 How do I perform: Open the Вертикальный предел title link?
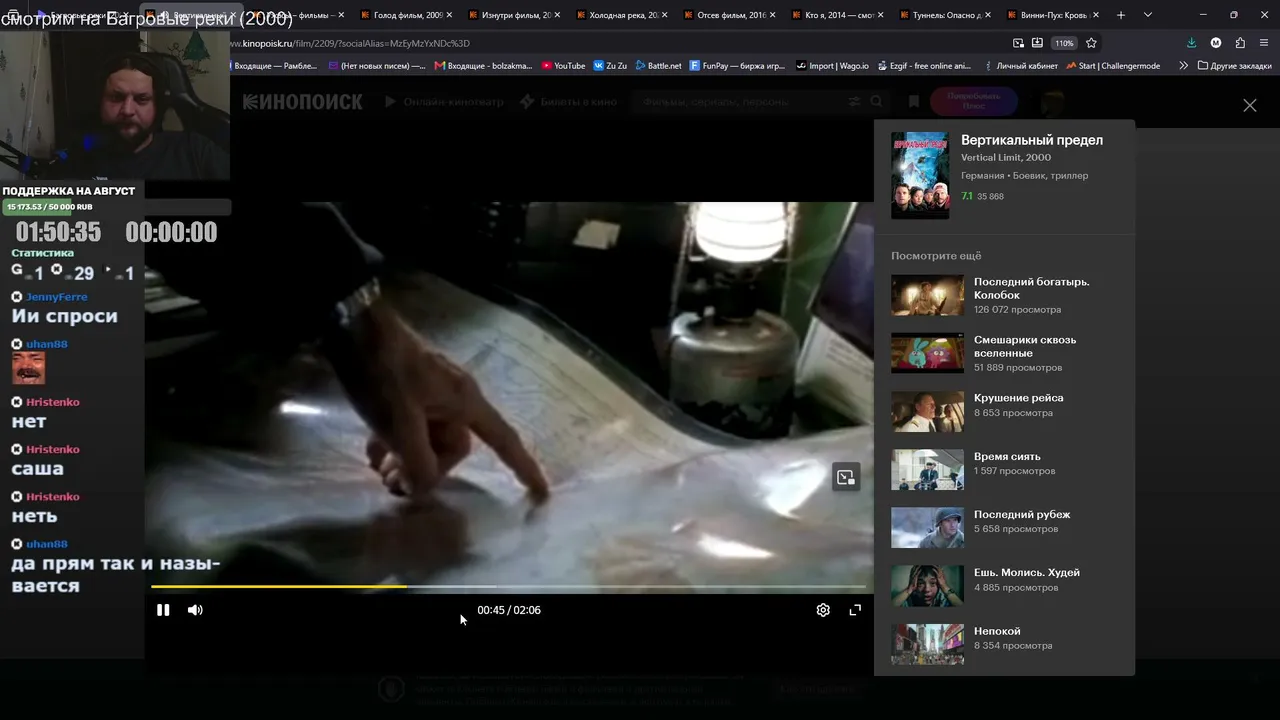coord(1032,140)
